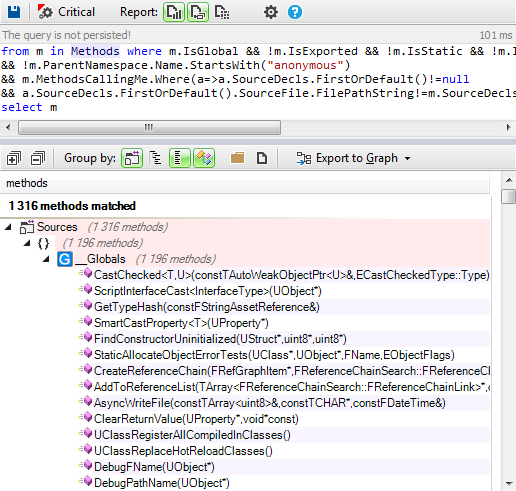
Task: Toggle the second Report list option
Action: coord(198,12)
